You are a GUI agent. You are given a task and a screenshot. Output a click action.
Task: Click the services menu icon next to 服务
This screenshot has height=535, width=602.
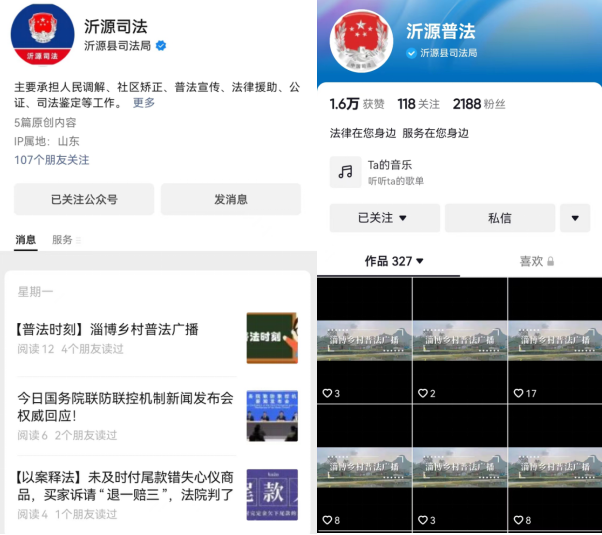[x=79, y=241]
